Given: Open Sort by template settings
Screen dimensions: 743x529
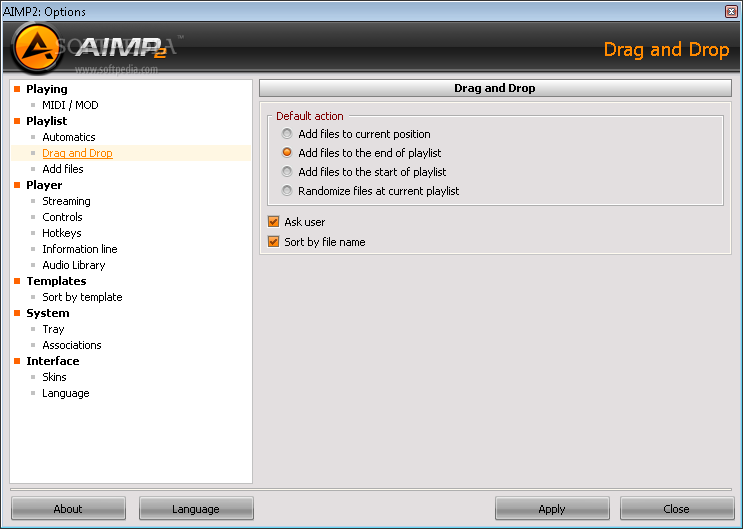Looking at the screenshot, I should click(x=82, y=297).
